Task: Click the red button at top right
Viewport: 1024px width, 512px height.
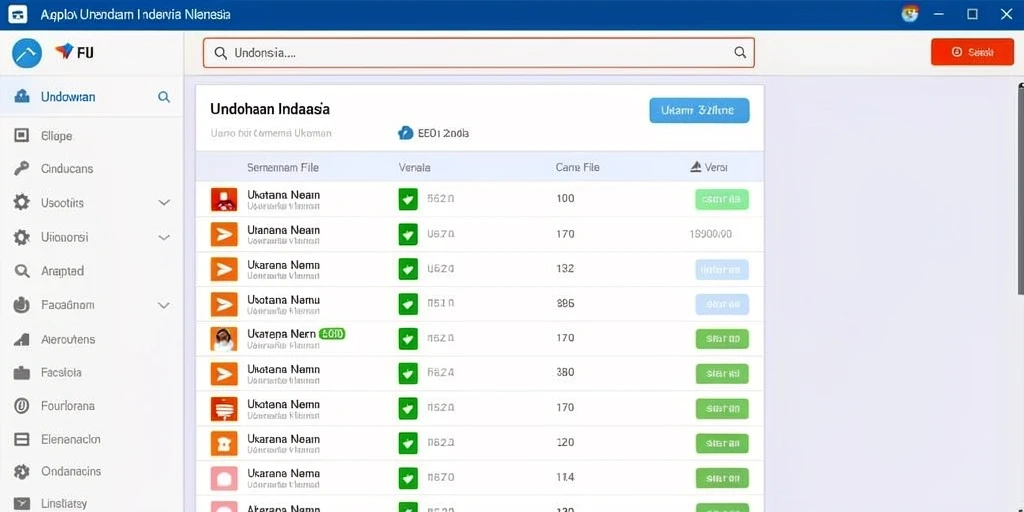Action: (x=972, y=52)
